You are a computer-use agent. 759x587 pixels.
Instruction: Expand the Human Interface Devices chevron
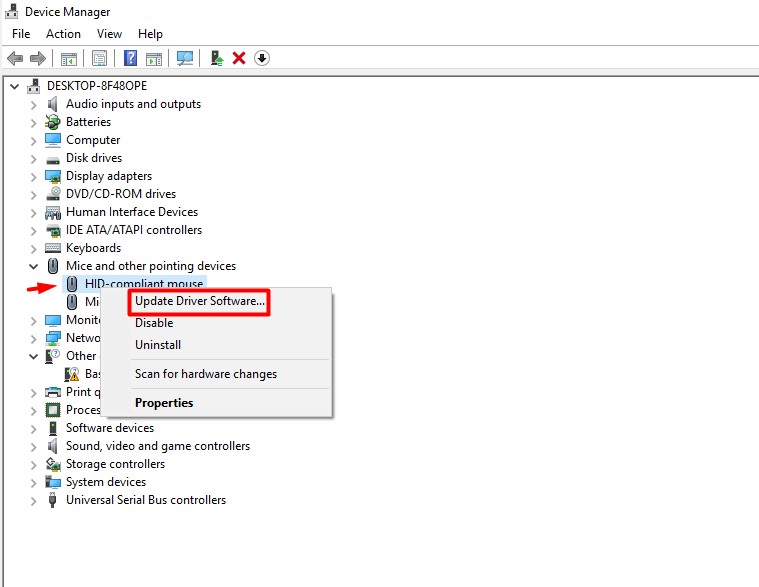tap(33, 213)
